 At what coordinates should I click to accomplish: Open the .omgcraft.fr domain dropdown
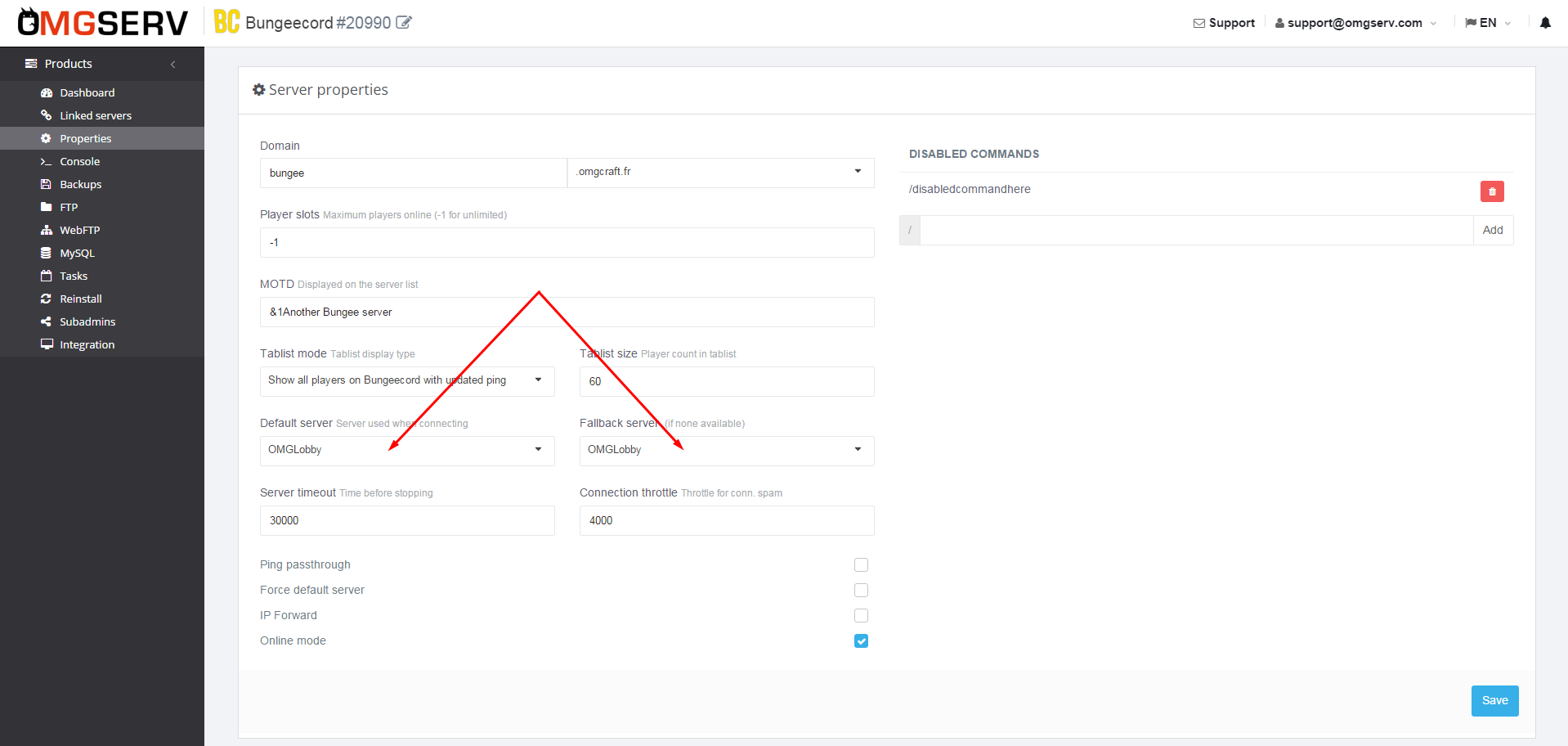(x=721, y=173)
